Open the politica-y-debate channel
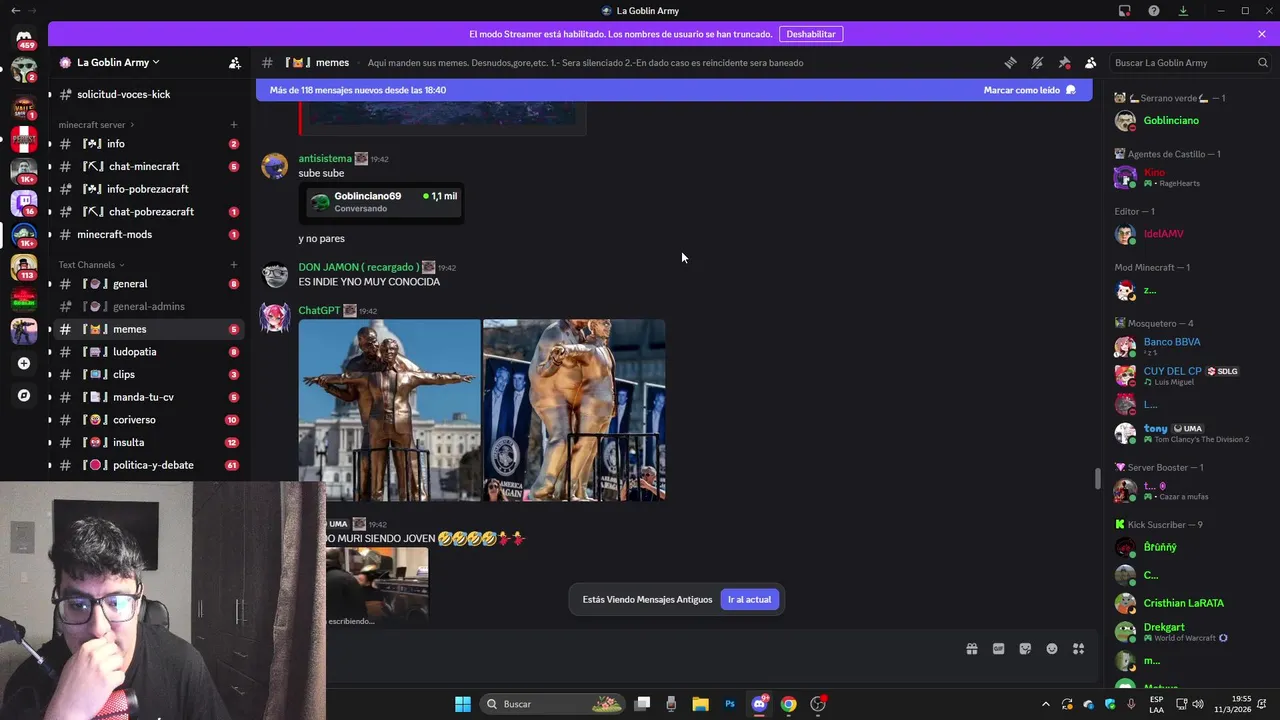1280x720 pixels. click(148, 465)
